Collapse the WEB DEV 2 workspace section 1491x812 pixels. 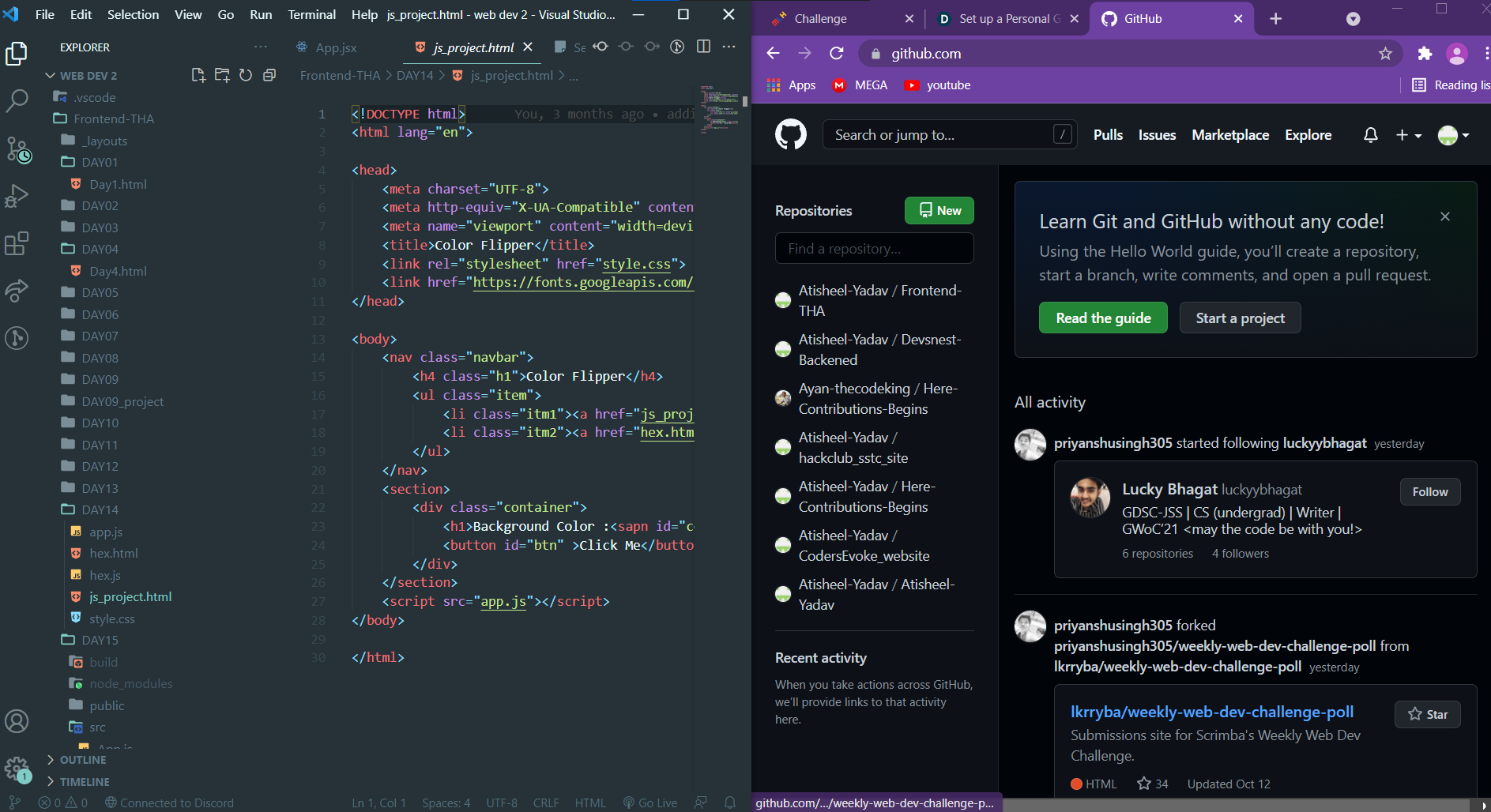[x=81, y=76]
